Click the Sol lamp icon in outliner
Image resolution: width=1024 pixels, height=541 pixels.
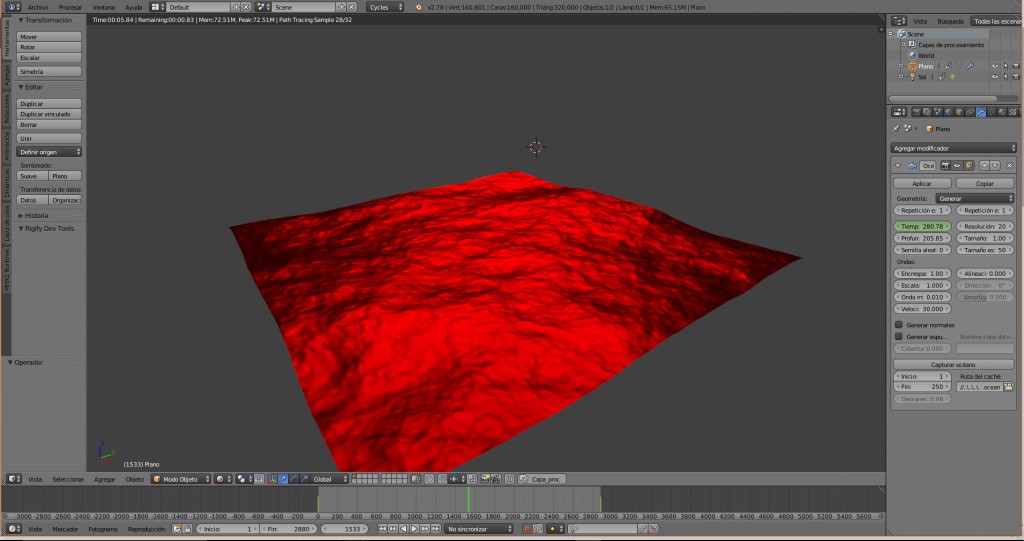click(x=912, y=76)
